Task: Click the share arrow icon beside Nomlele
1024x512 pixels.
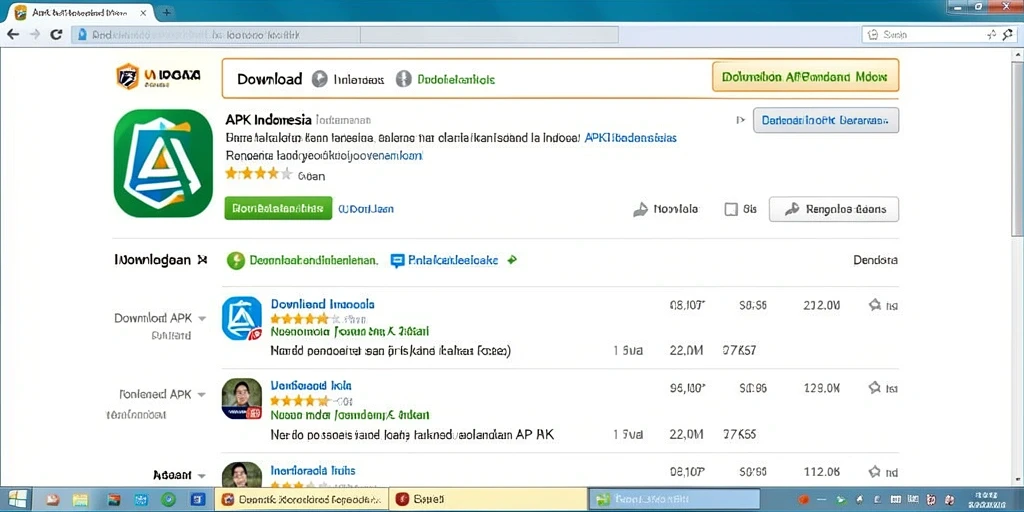Action: (641, 210)
